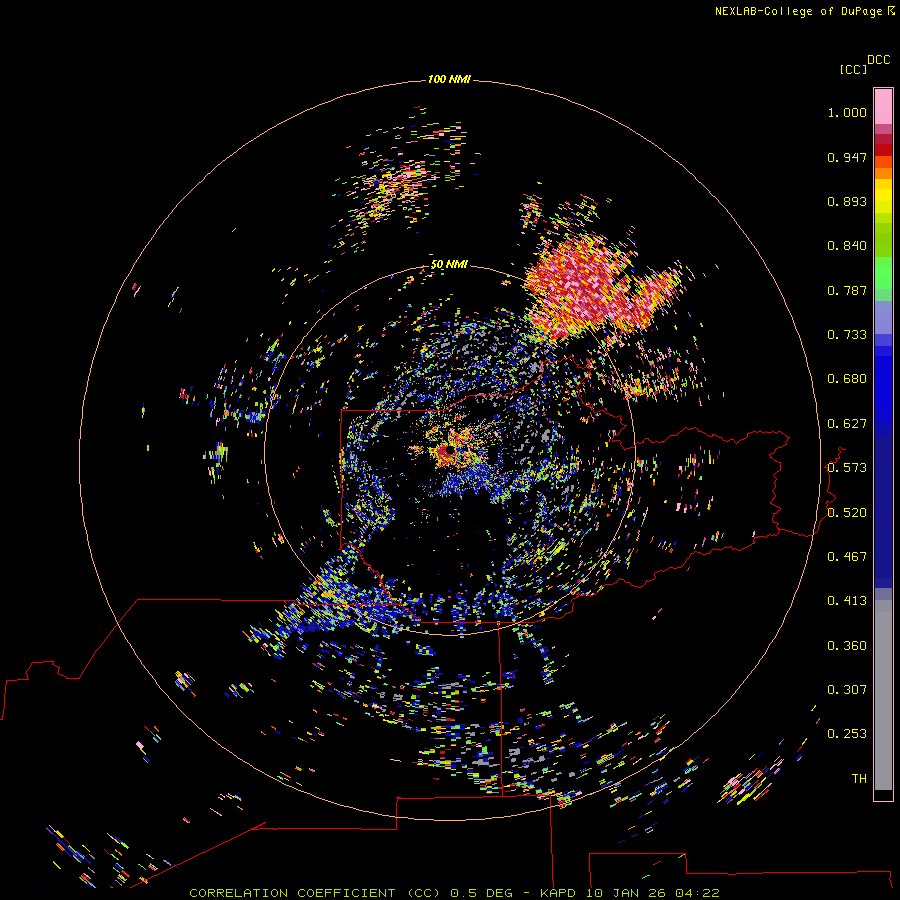The height and width of the screenshot is (900, 900).
Task: Click the 0.360 color scale value
Action: (x=847, y=646)
